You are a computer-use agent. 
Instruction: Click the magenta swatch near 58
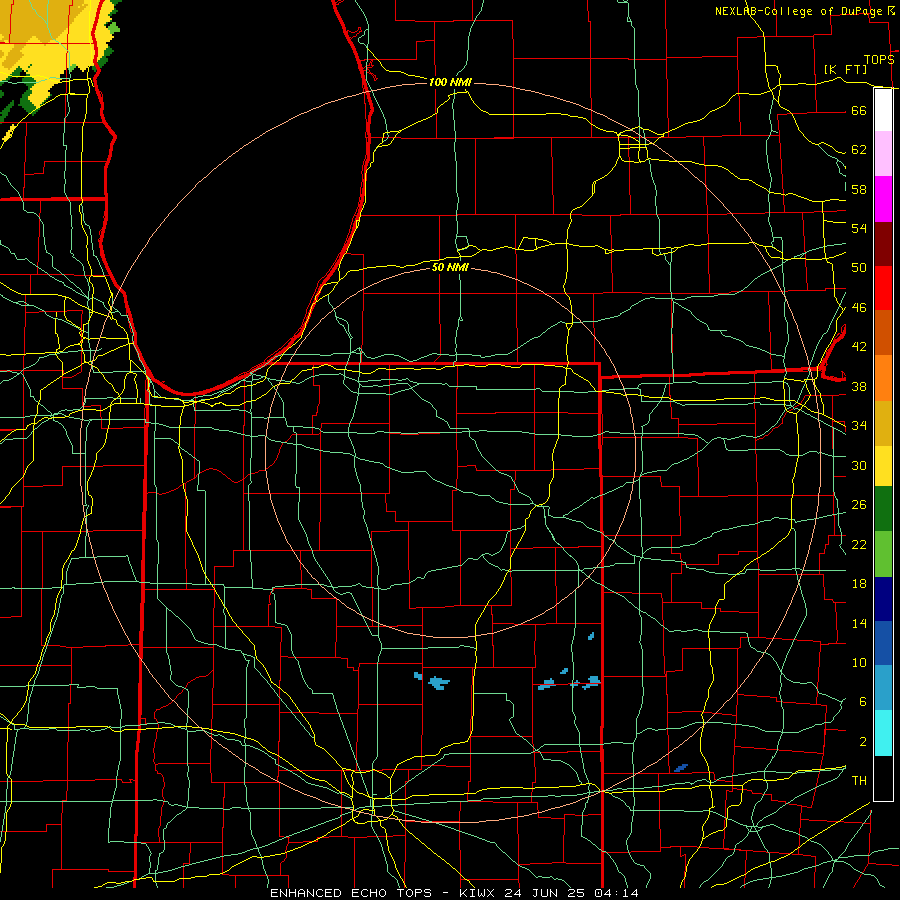883,199
